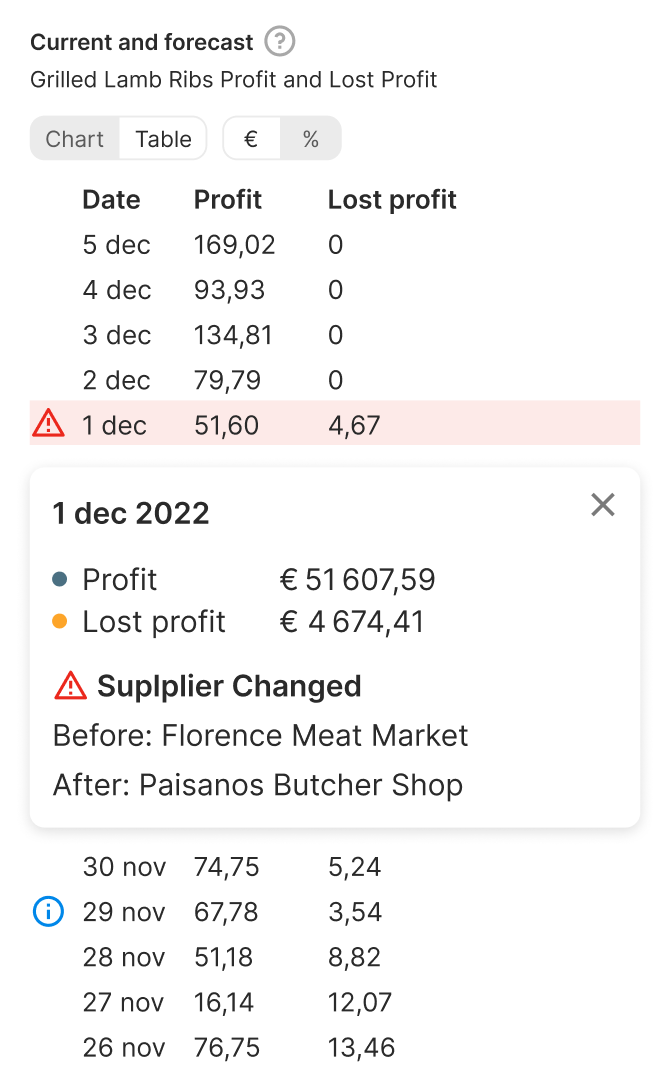670x1065 pixels.
Task: Close the 1 dec 2022 detail popup
Action: [603, 505]
